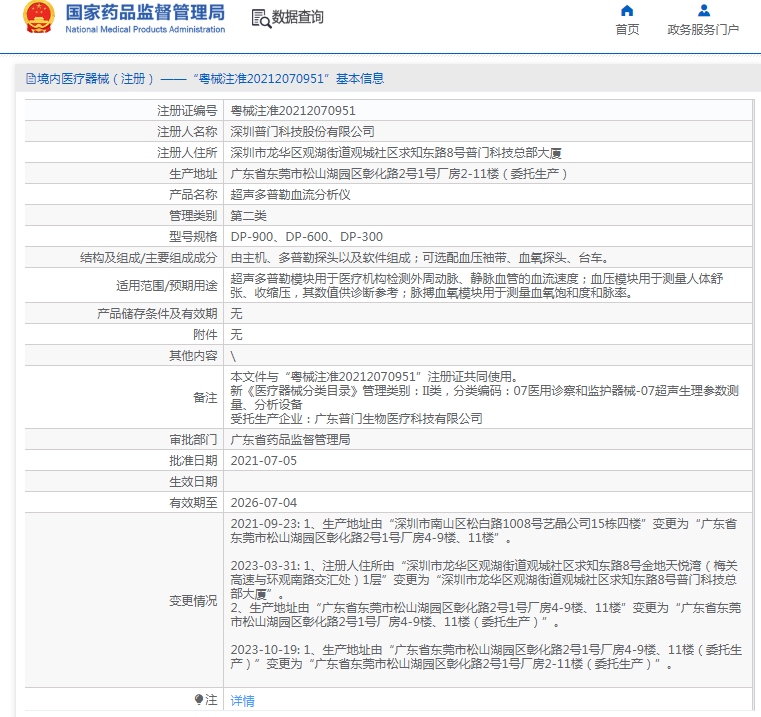Select 广东省药品监督管理局 approval department value

(x=290, y=440)
